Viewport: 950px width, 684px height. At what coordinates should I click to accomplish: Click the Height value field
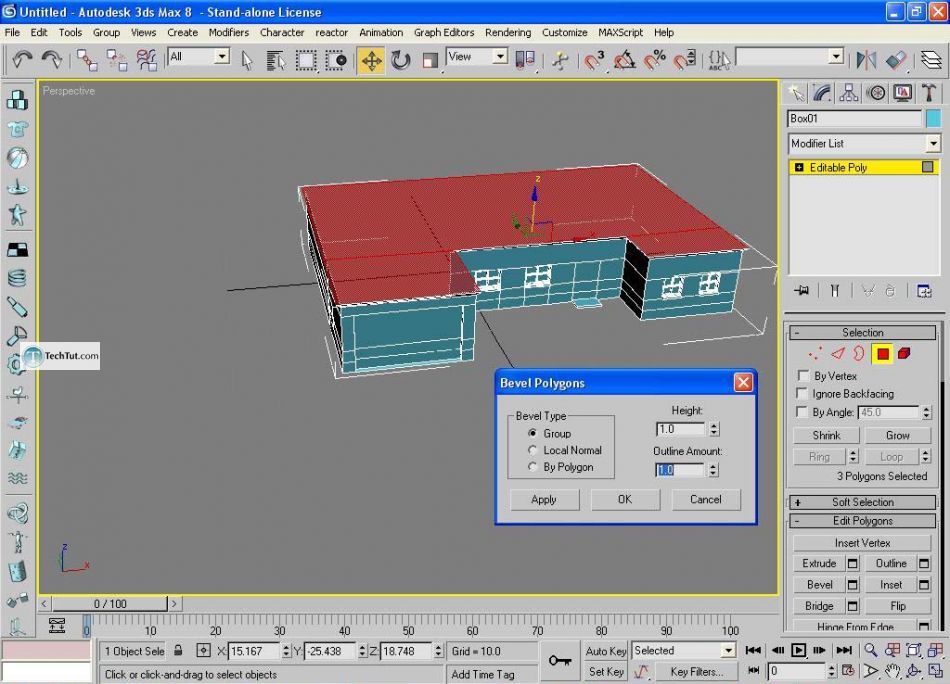point(680,429)
